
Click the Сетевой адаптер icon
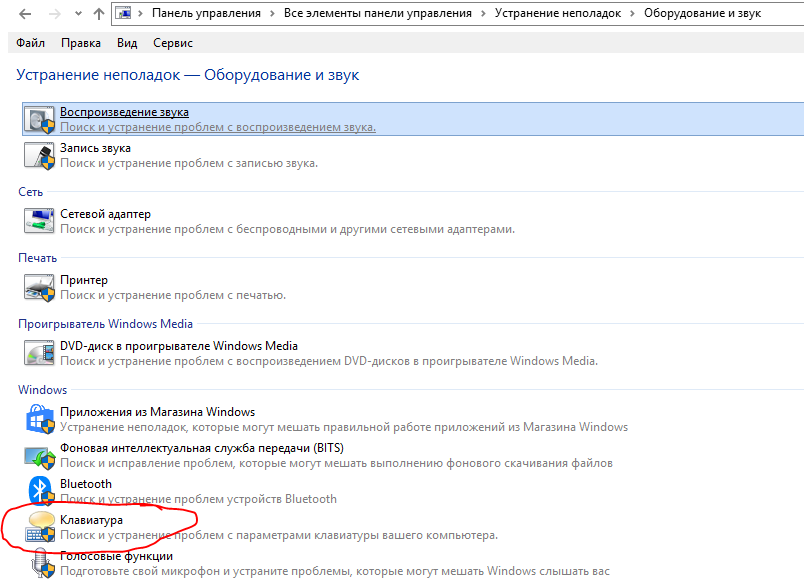click(39, 221)
